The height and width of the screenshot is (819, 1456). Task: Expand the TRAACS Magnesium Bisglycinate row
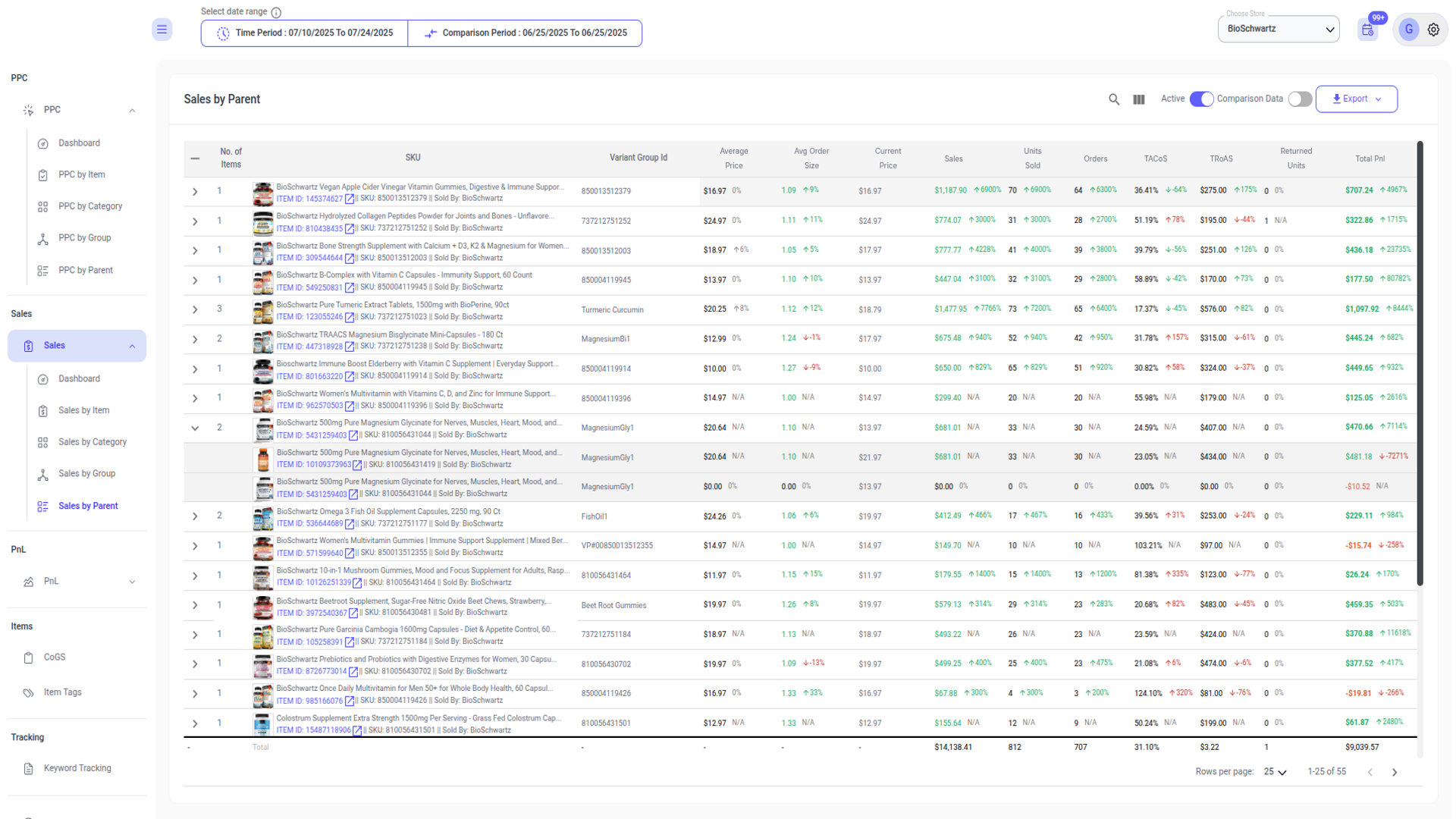(195, 340)
